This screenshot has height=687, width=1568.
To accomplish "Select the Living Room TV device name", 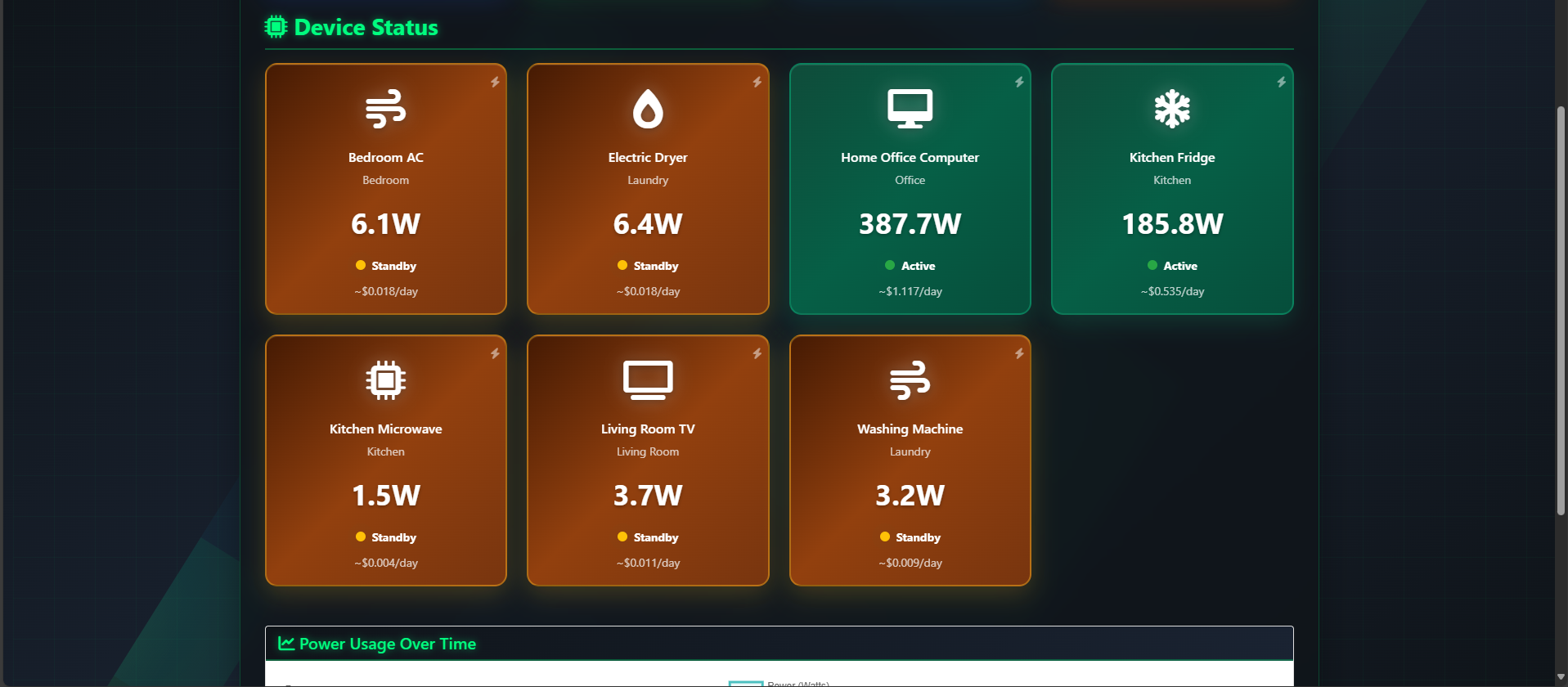I will pyautogui.click(x=648, y=429).
